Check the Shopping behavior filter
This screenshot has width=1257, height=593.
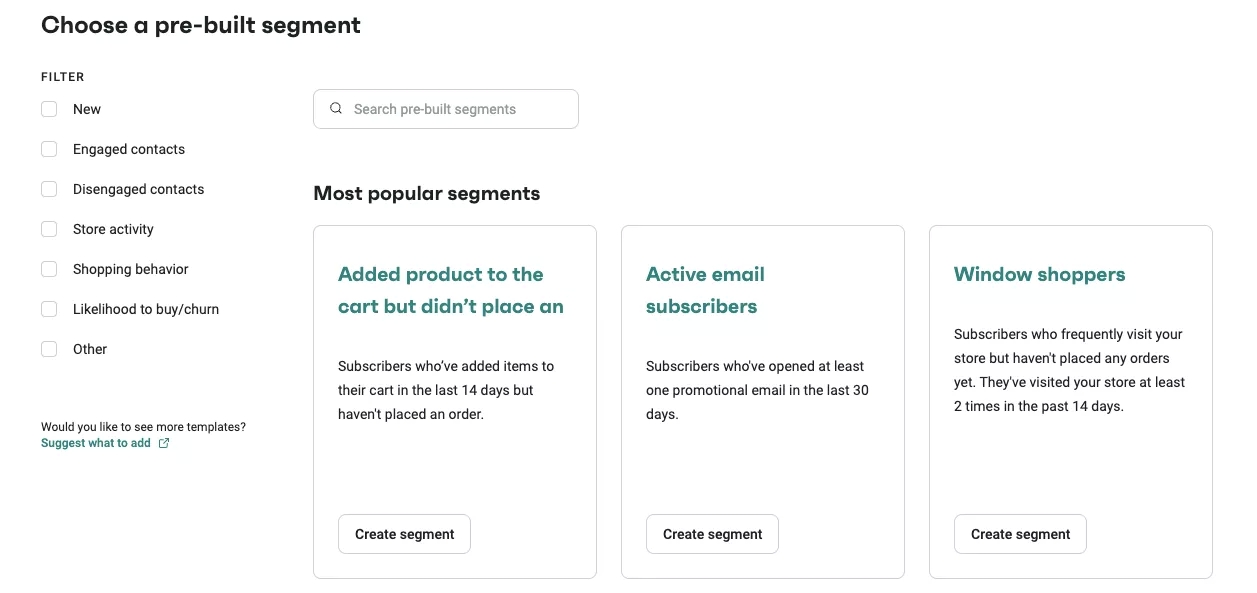click(49, 269)
